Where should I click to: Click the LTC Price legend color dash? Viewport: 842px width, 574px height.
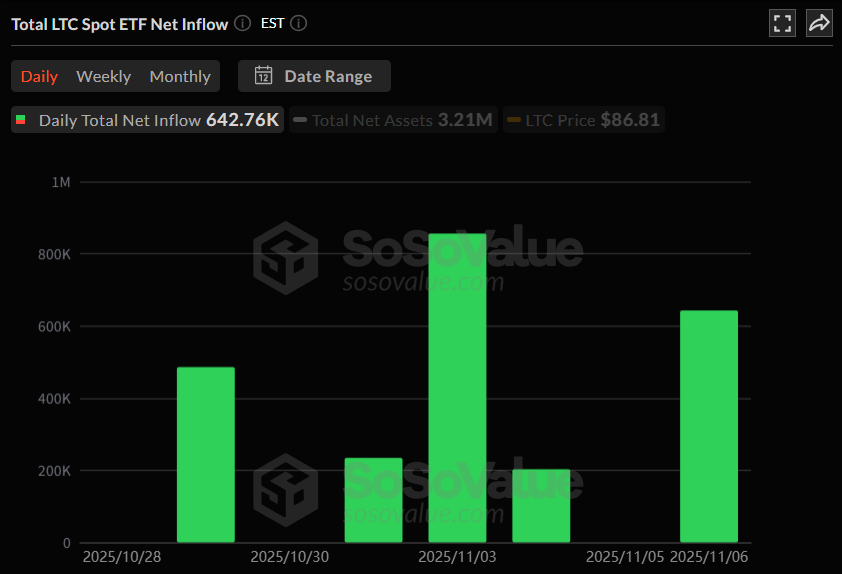[514, 121]
